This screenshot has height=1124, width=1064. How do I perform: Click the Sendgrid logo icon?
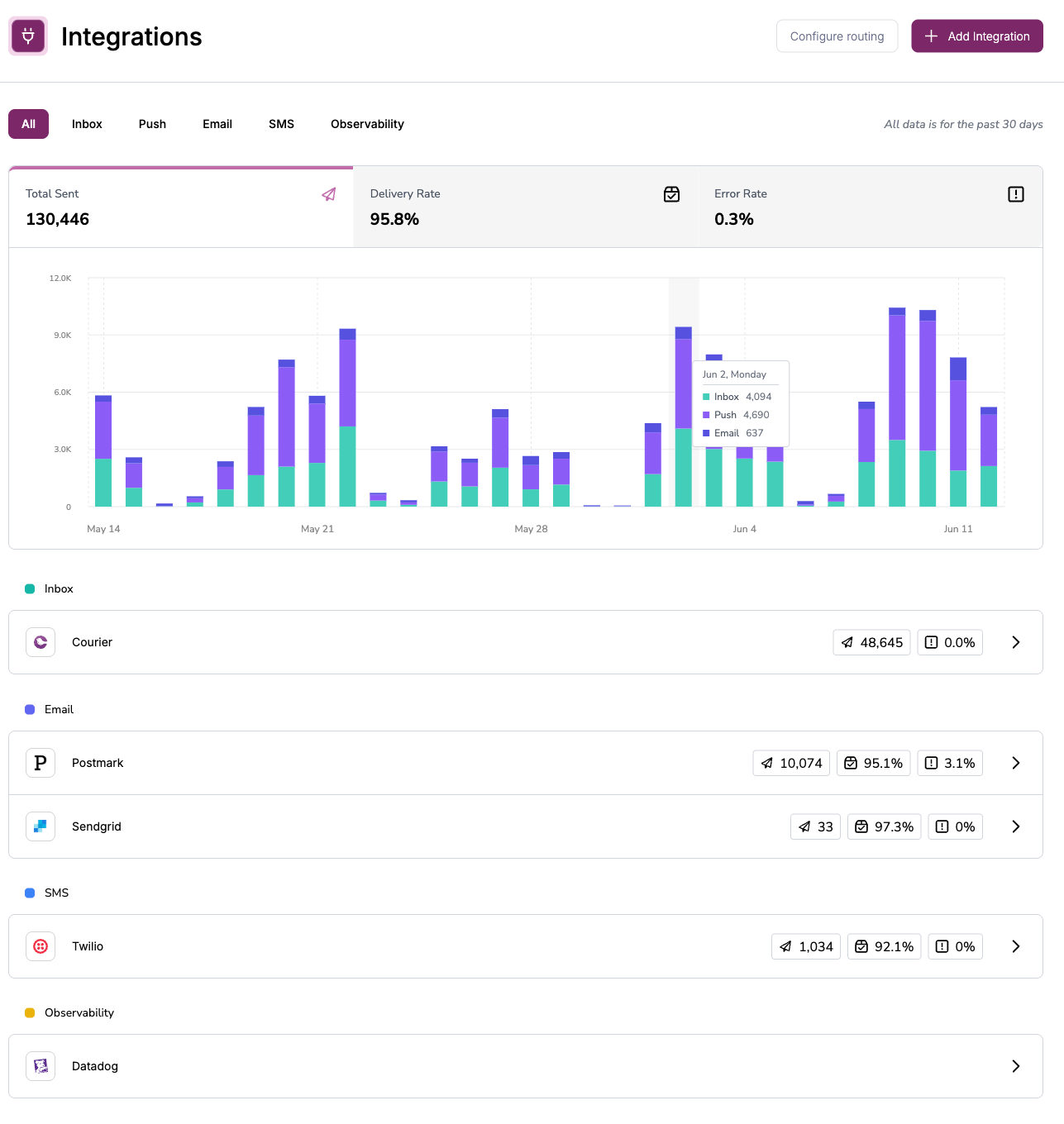pyautogui.click(x=40, y=826)
